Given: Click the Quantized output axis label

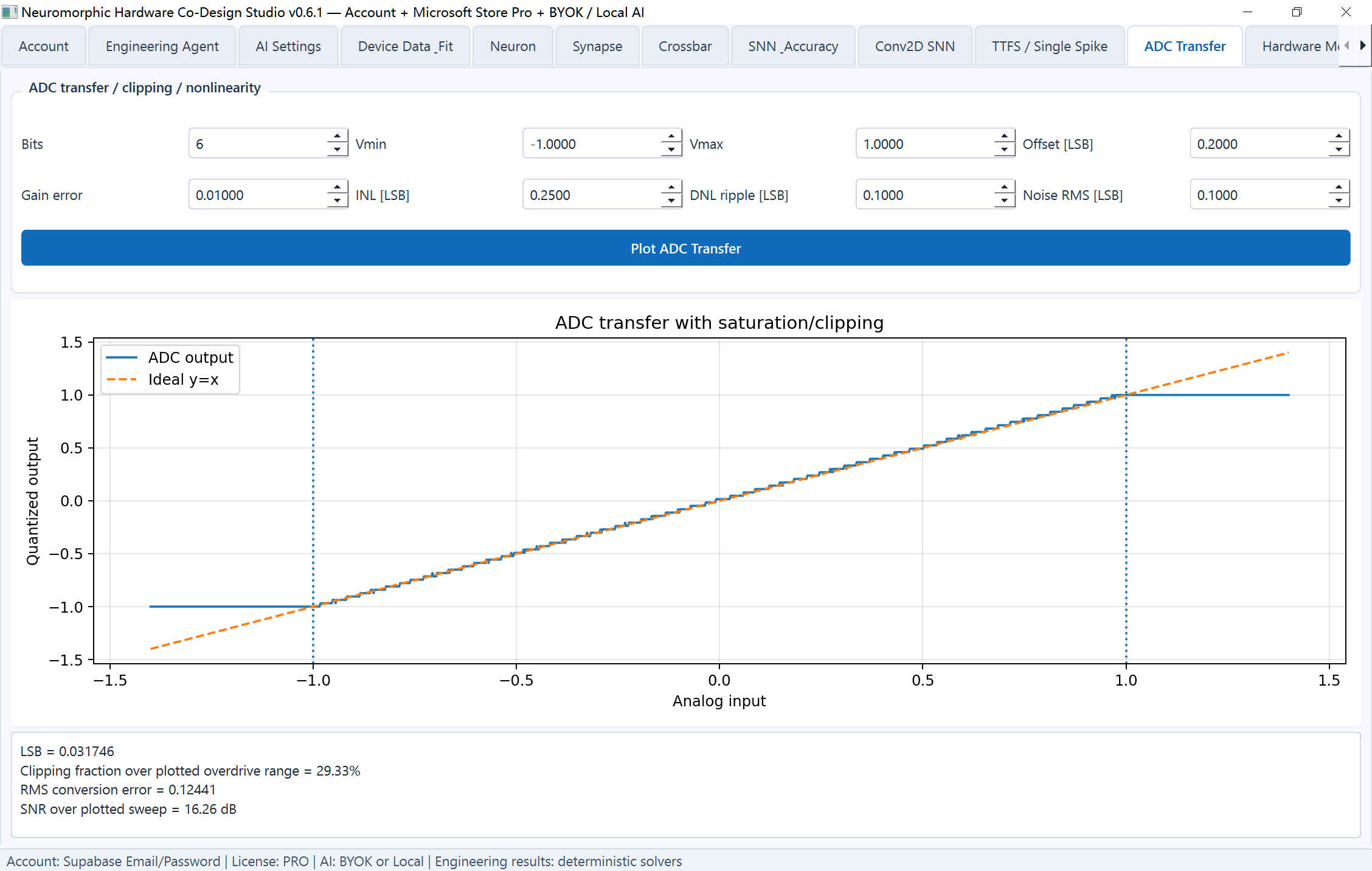Looking at the screenshot, I should [32, 501].
